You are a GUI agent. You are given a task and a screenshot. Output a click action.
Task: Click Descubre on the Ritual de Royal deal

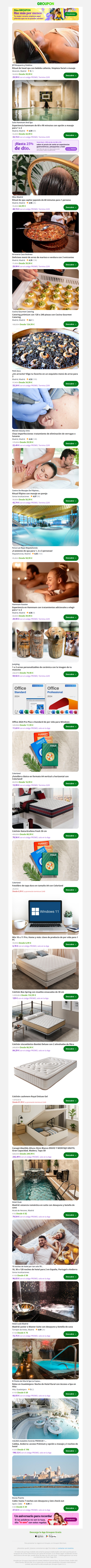point(71,75)
